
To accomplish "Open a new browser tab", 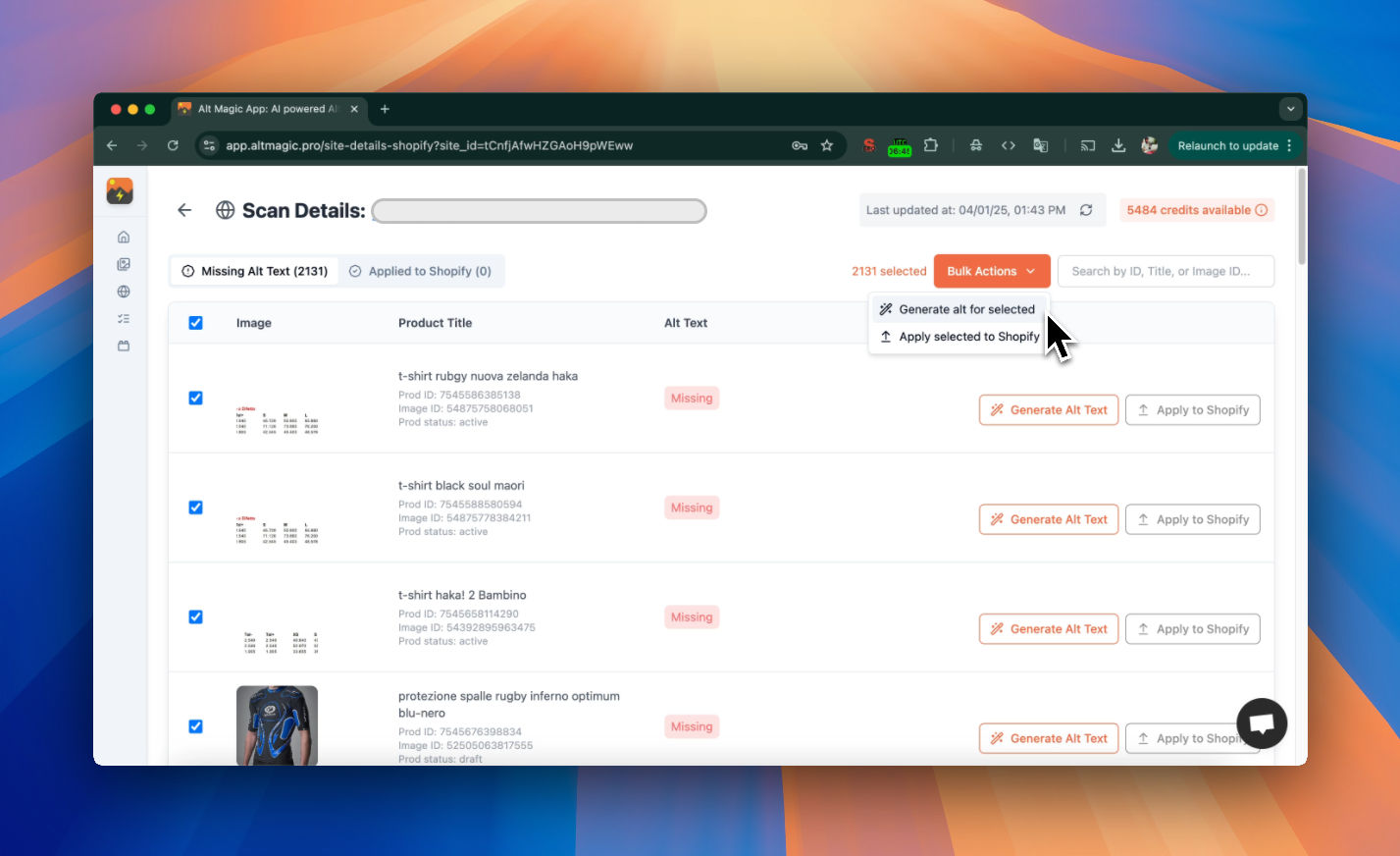I will tap(385, 109).
